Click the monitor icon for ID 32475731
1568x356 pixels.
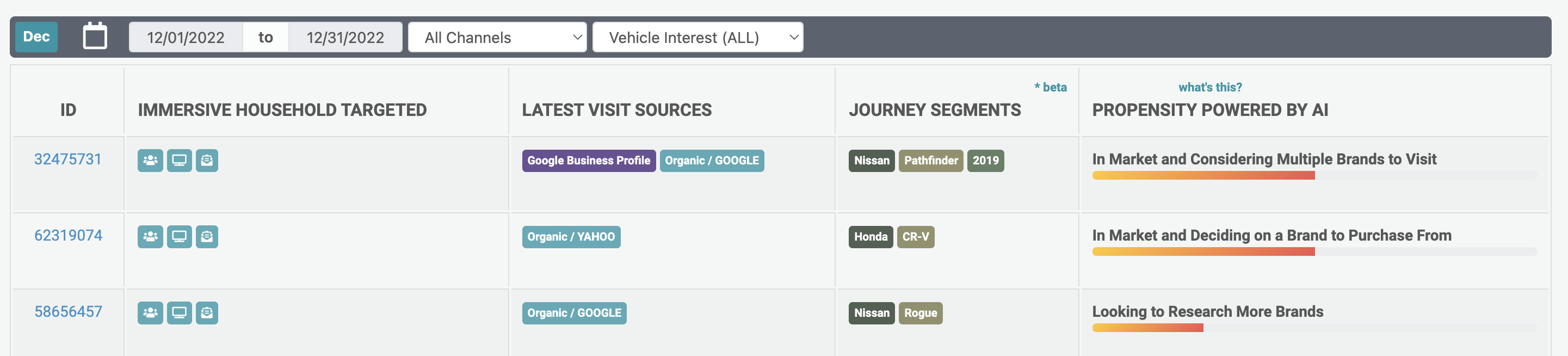(x=179, y=161)
